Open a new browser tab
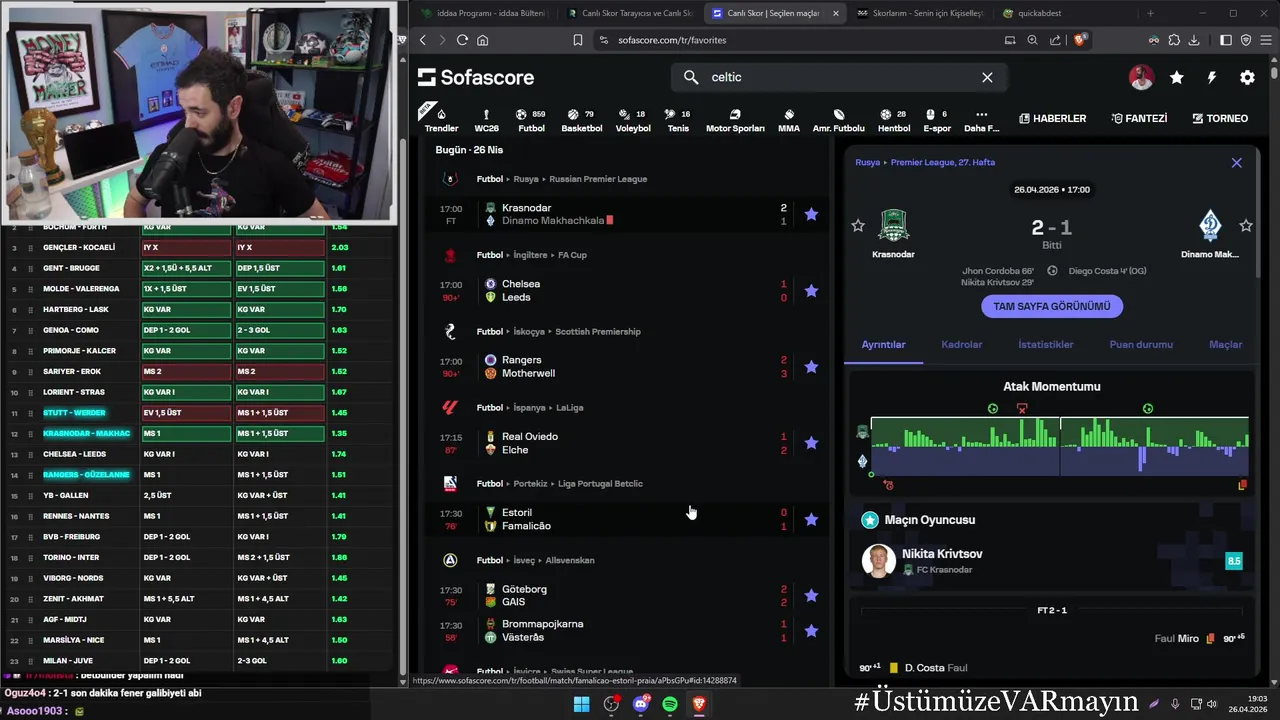The height and width of the screenshot is (720, 1280). 1150,13
